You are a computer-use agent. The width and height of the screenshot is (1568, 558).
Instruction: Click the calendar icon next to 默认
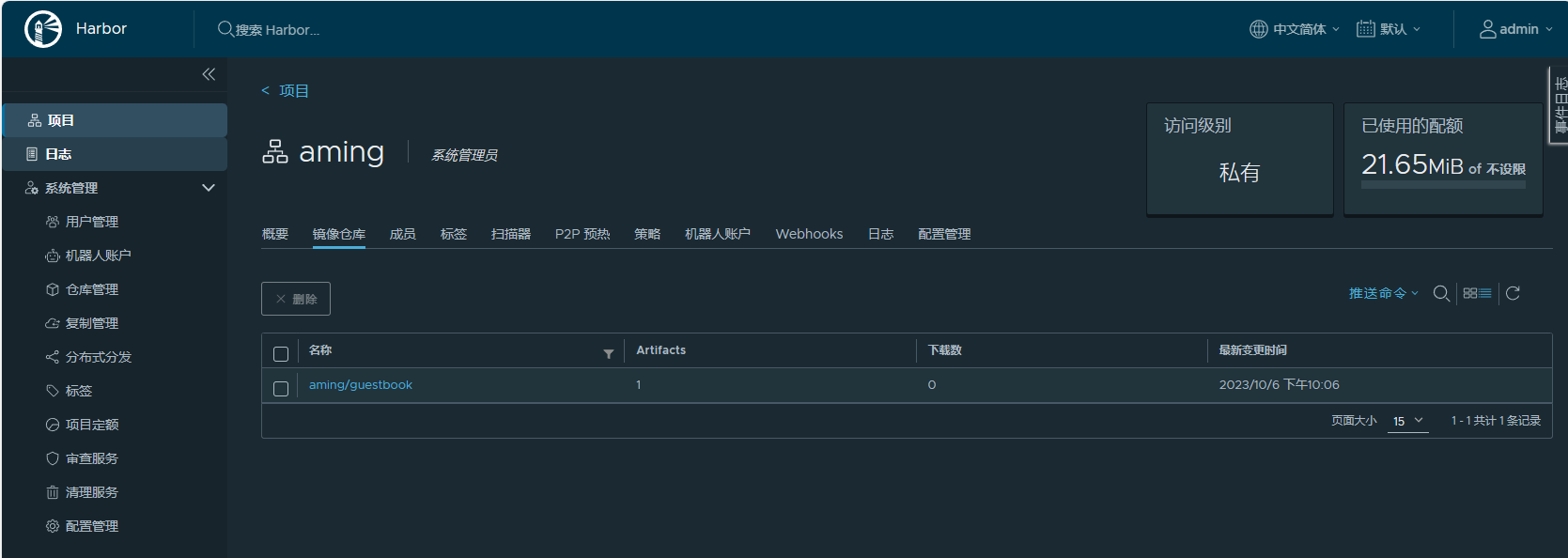pos(1366,29)
